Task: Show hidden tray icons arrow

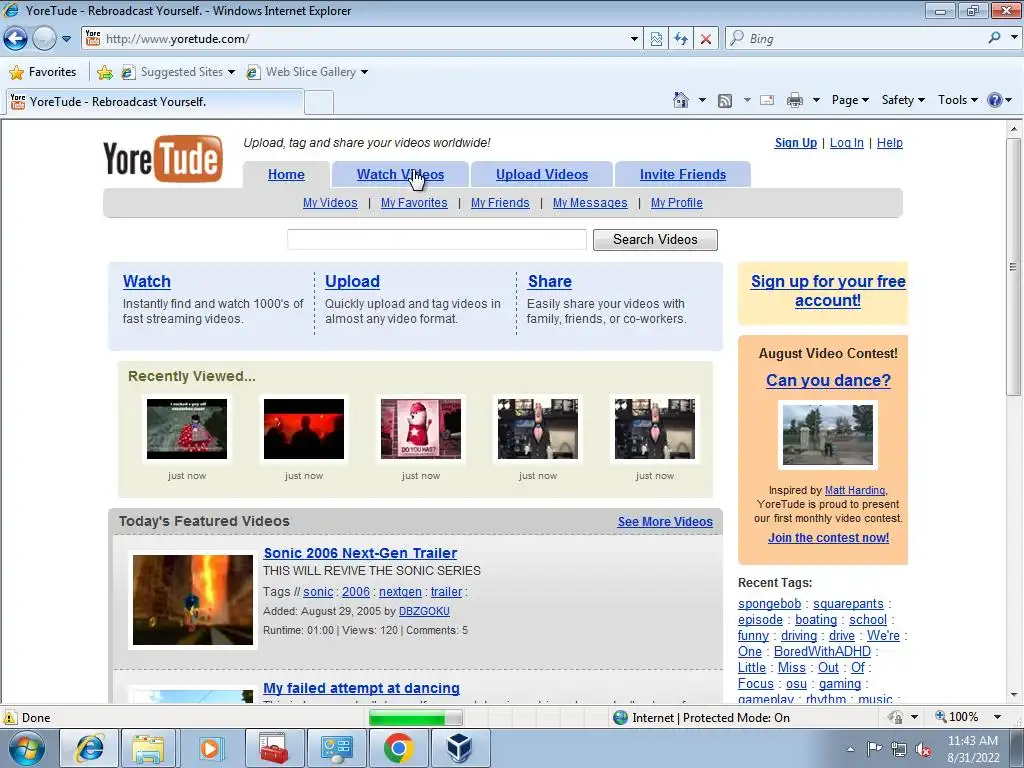Action: (x=850, y=750)
